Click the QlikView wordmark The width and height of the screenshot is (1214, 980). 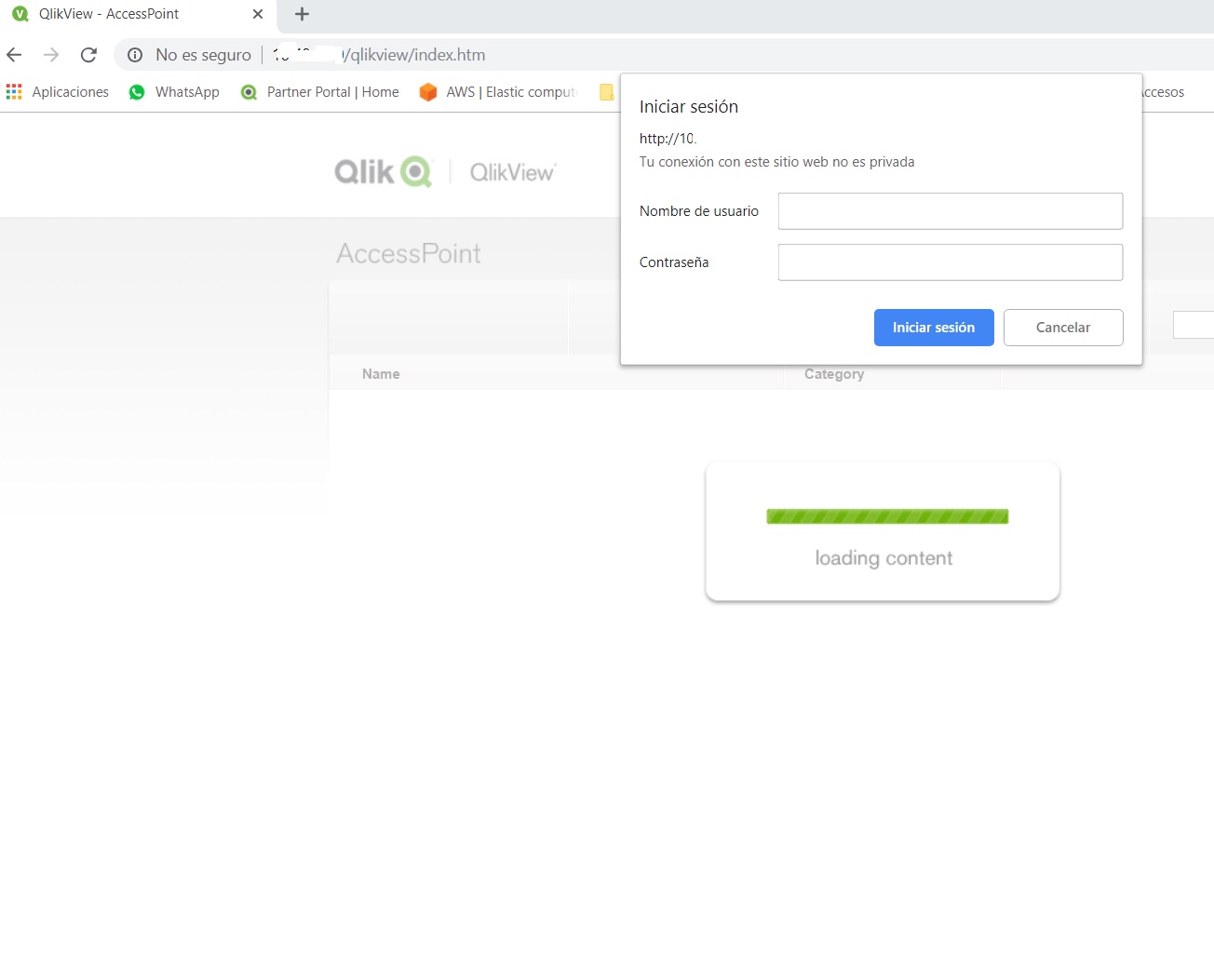(512, 172)
